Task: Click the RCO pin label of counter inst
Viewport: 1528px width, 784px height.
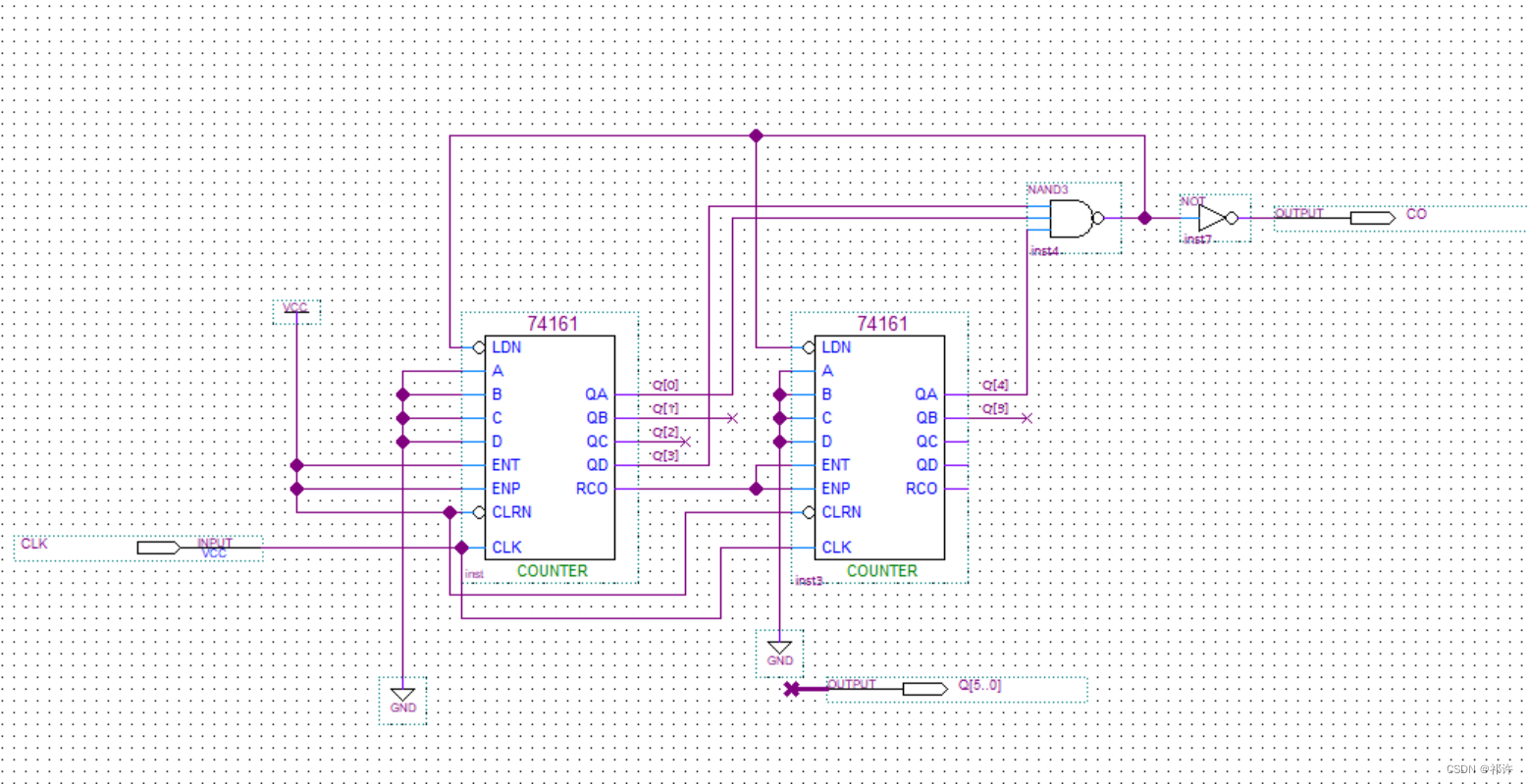Action: pos(592,489)
